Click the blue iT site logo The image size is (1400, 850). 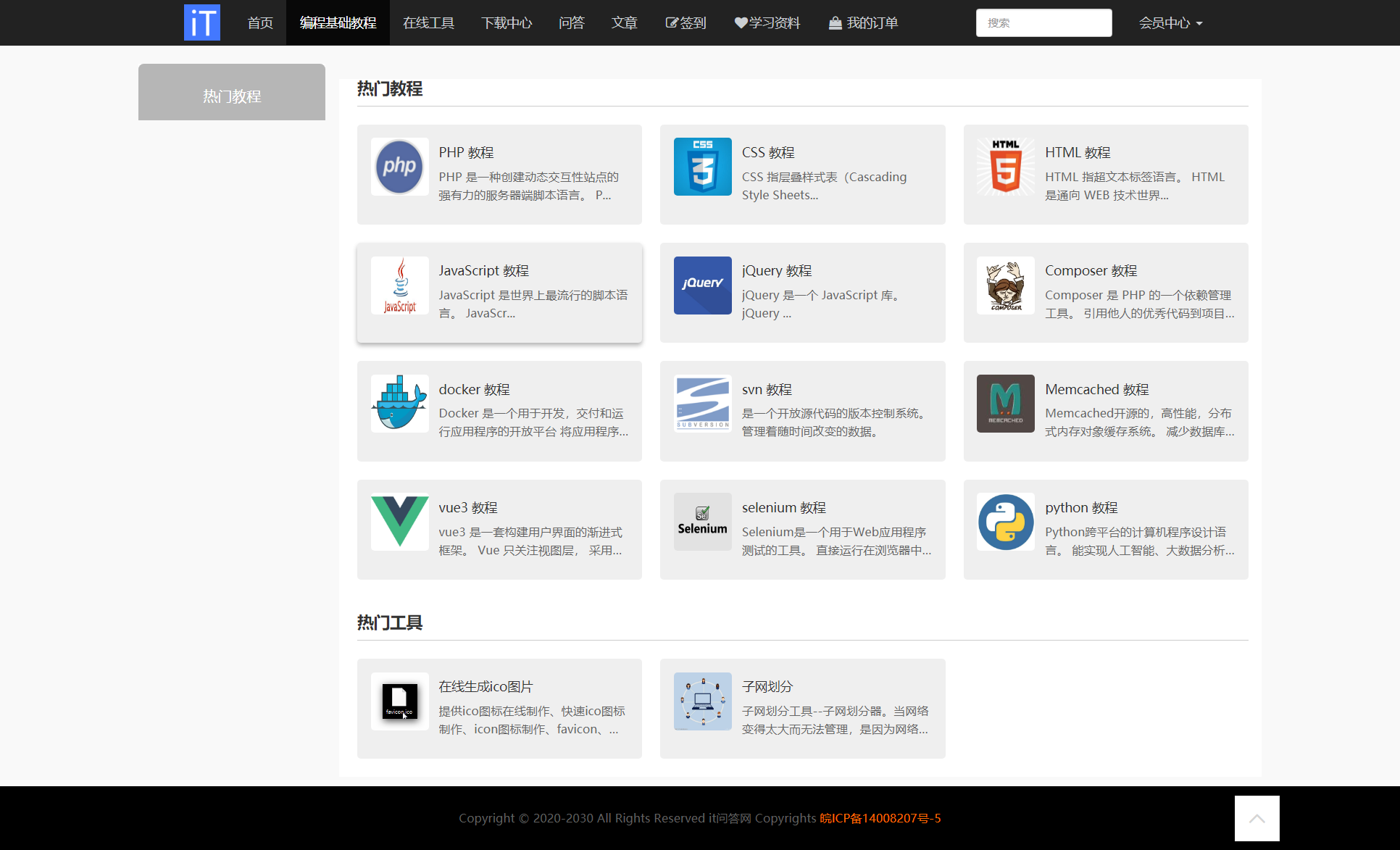202,22
